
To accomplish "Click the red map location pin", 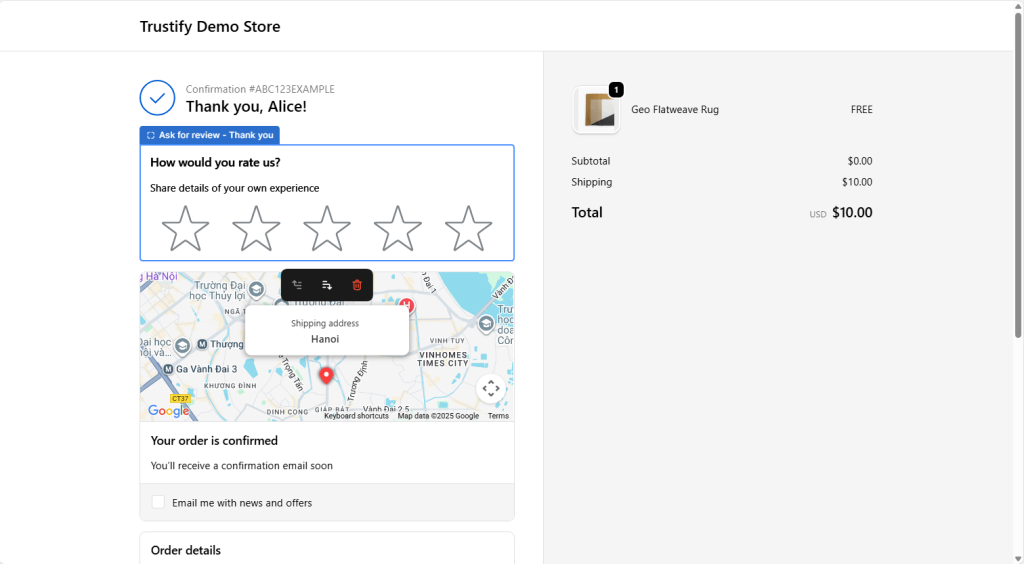I will 325,375.
